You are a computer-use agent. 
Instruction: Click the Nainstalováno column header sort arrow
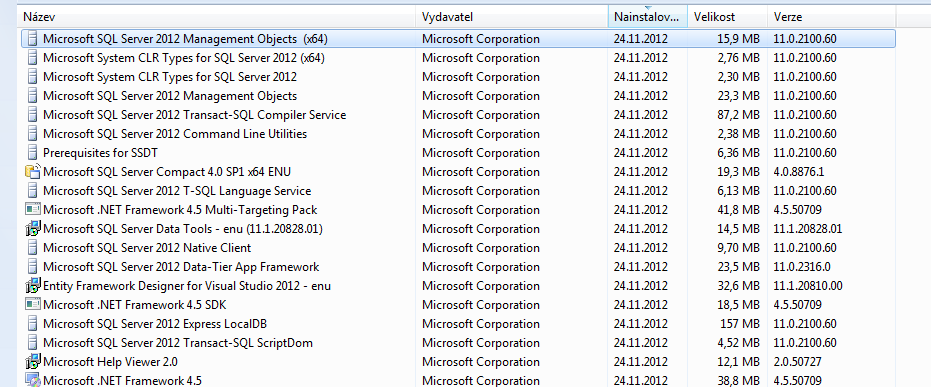[648, 8]
